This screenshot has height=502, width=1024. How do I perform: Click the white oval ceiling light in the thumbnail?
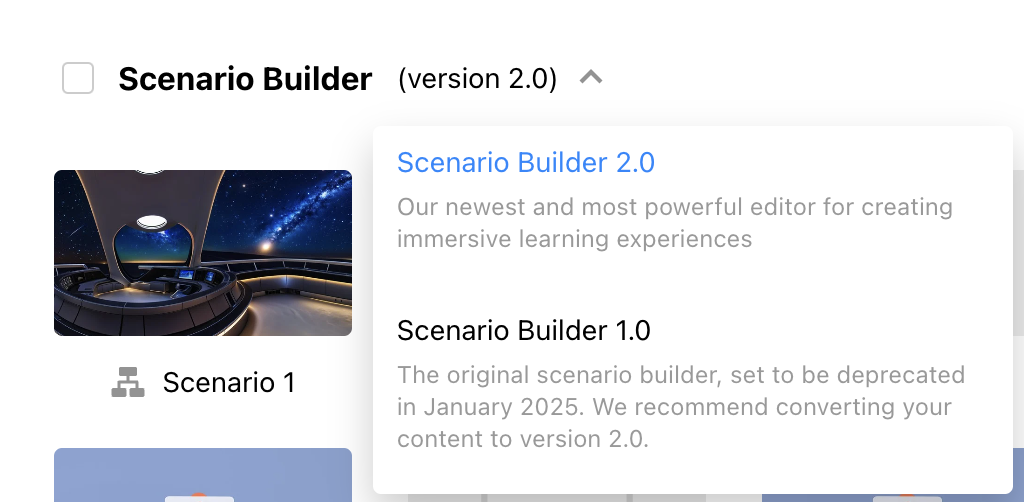tap(151, 223)
